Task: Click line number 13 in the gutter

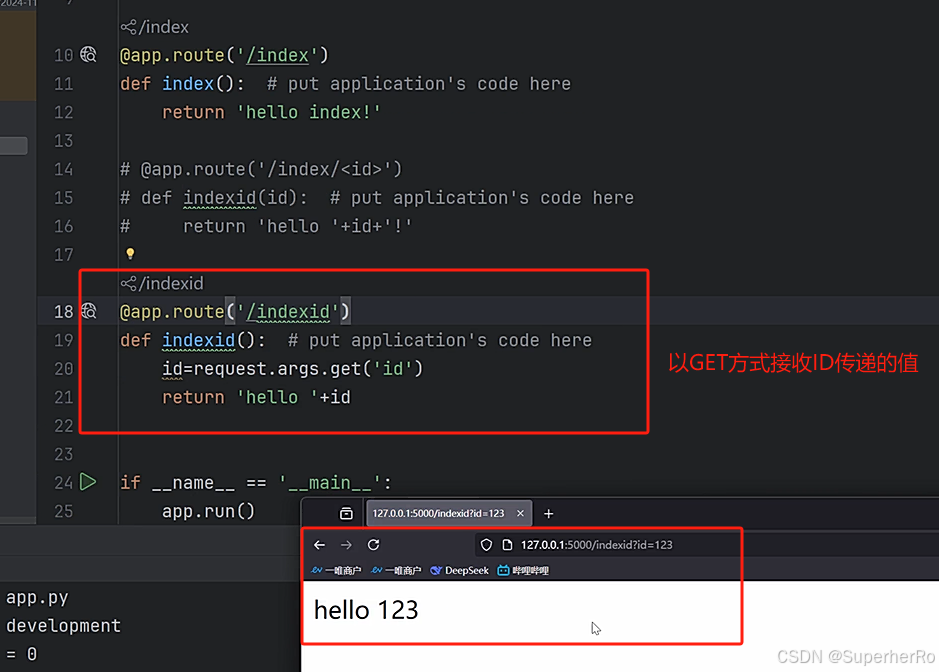Action: (x=63, y=141)
